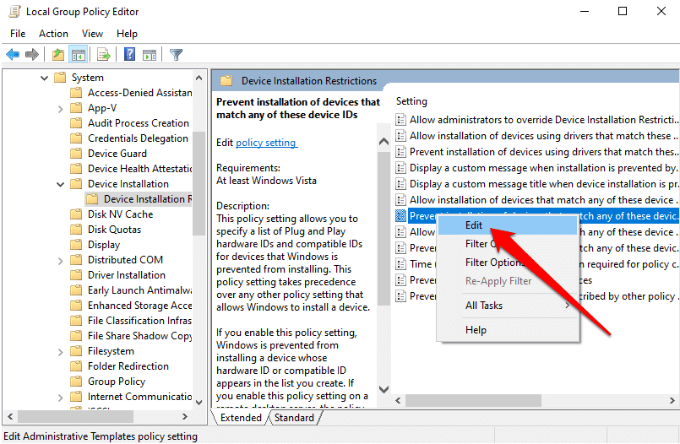
Task: Open the File menu
Action: [x=18, y=33]
